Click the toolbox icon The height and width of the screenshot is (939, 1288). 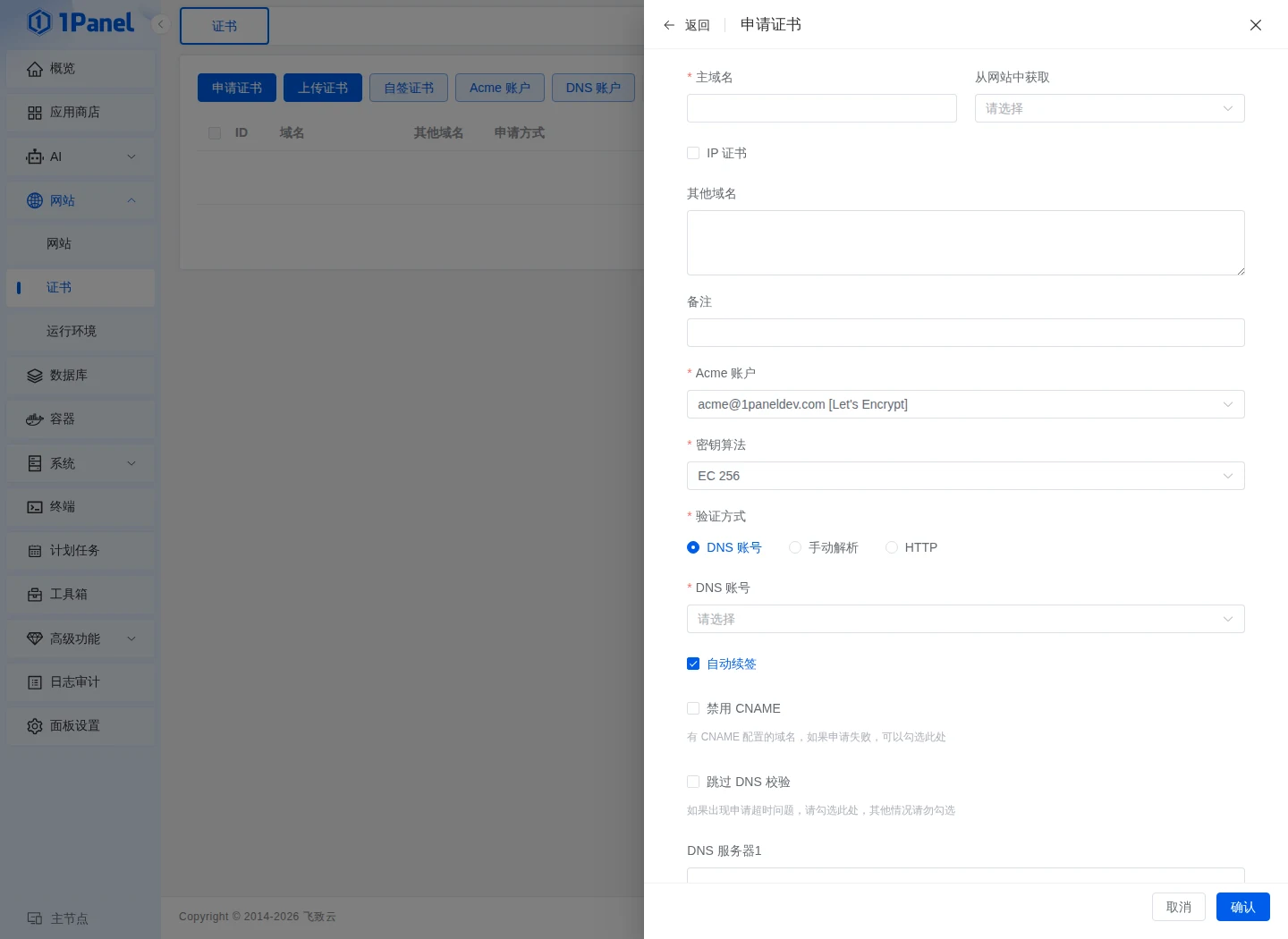tap(35, 595)
